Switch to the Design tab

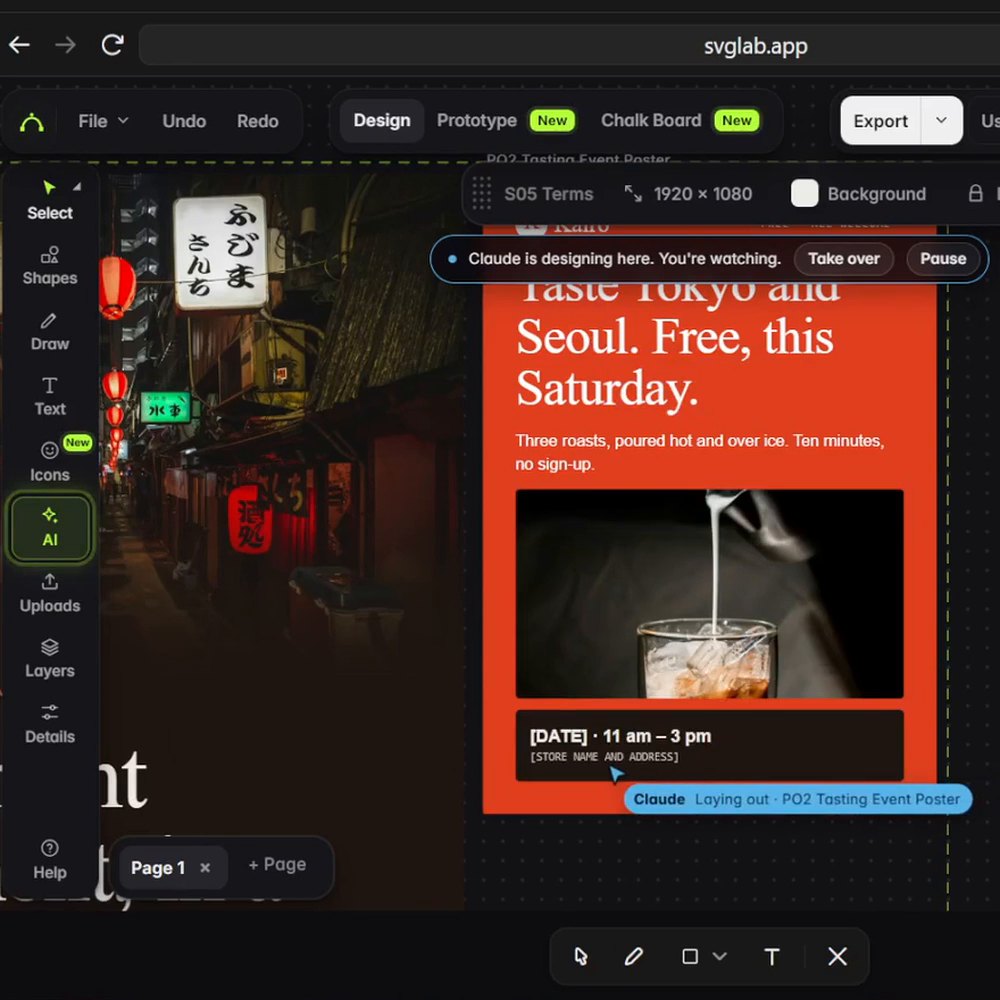coord(382,121)
